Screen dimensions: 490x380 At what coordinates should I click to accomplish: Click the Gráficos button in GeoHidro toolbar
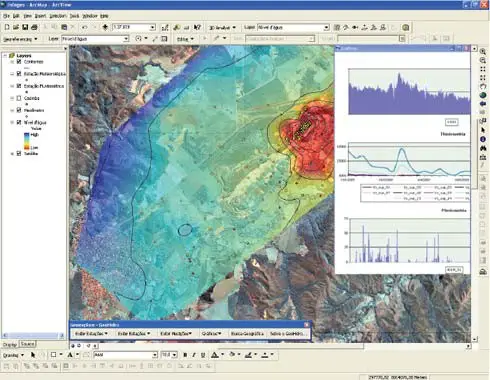[211, 333]
